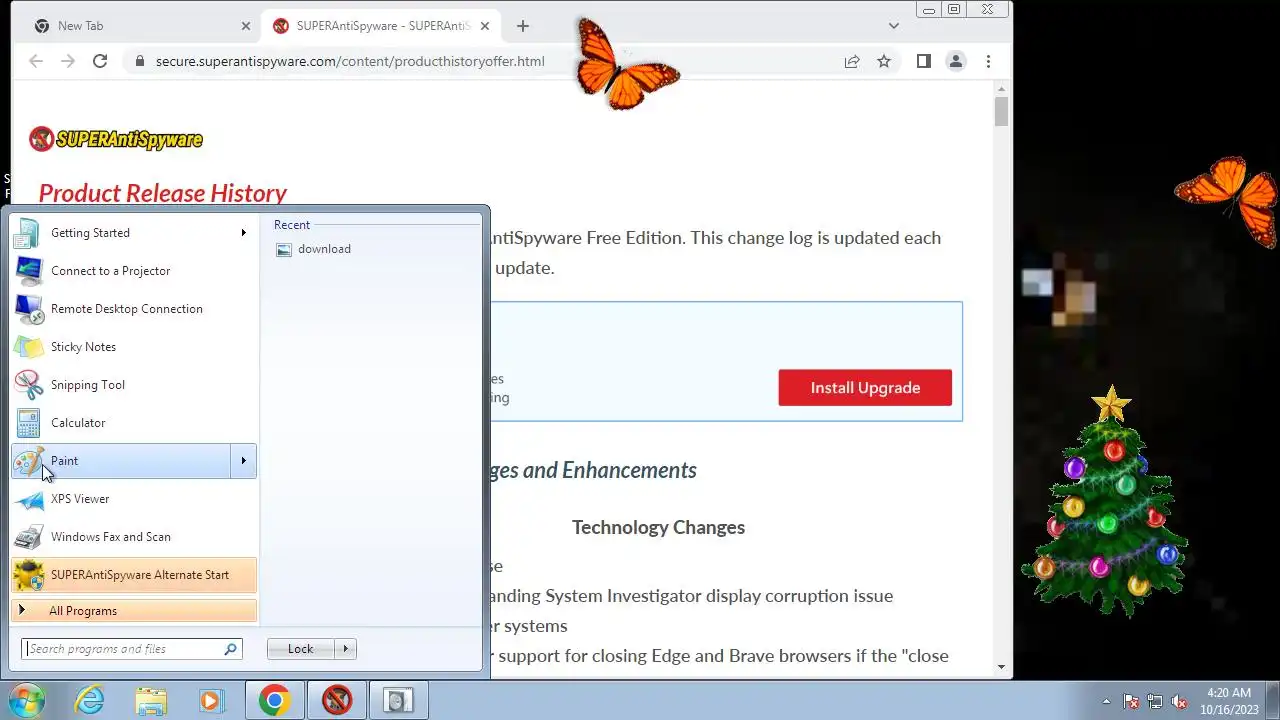Expand All Programs list
Image resolution: width=1280 pixels, height=720 pixels.
click(x=134, y=611)
